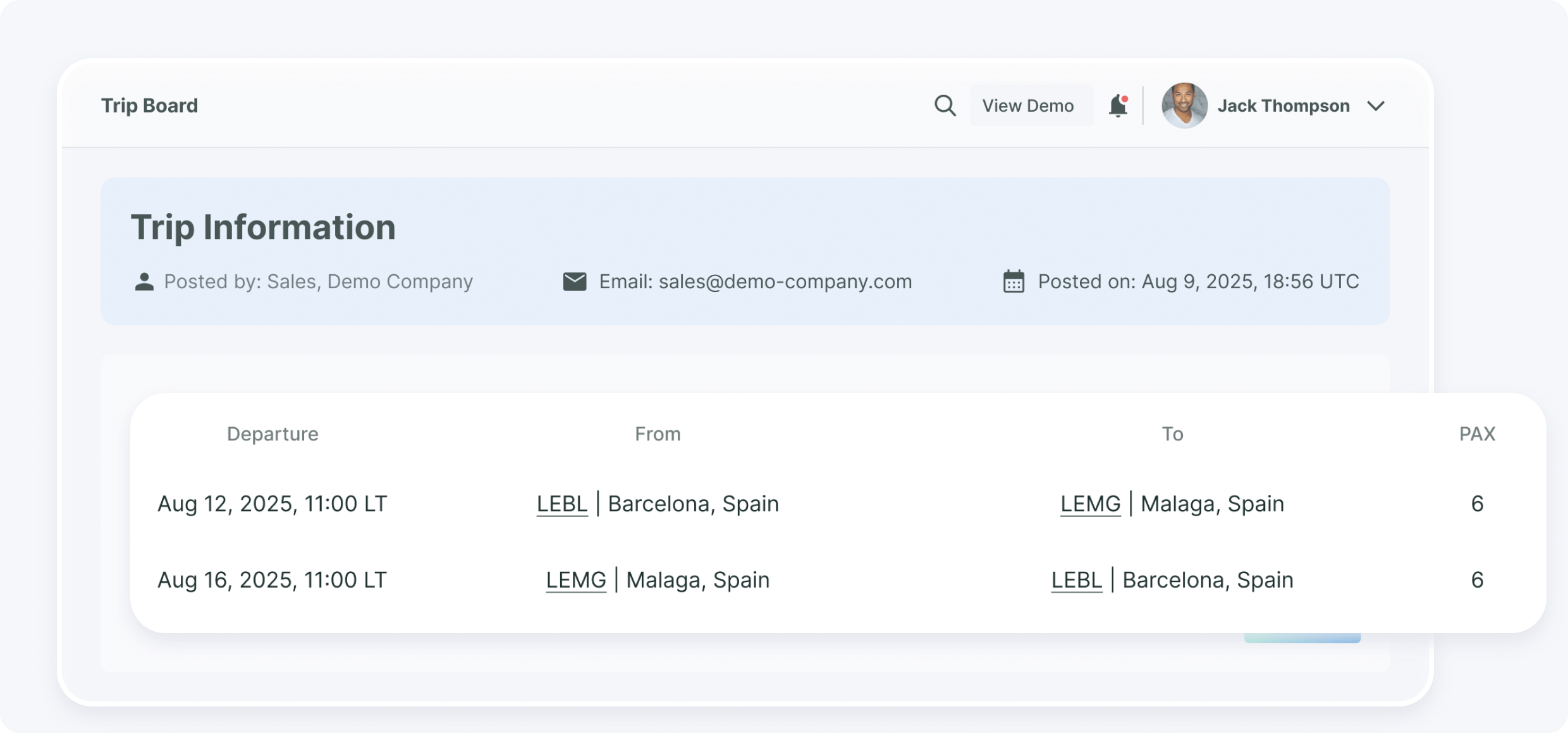Click the envelope icon next to Email

[575, 281]
